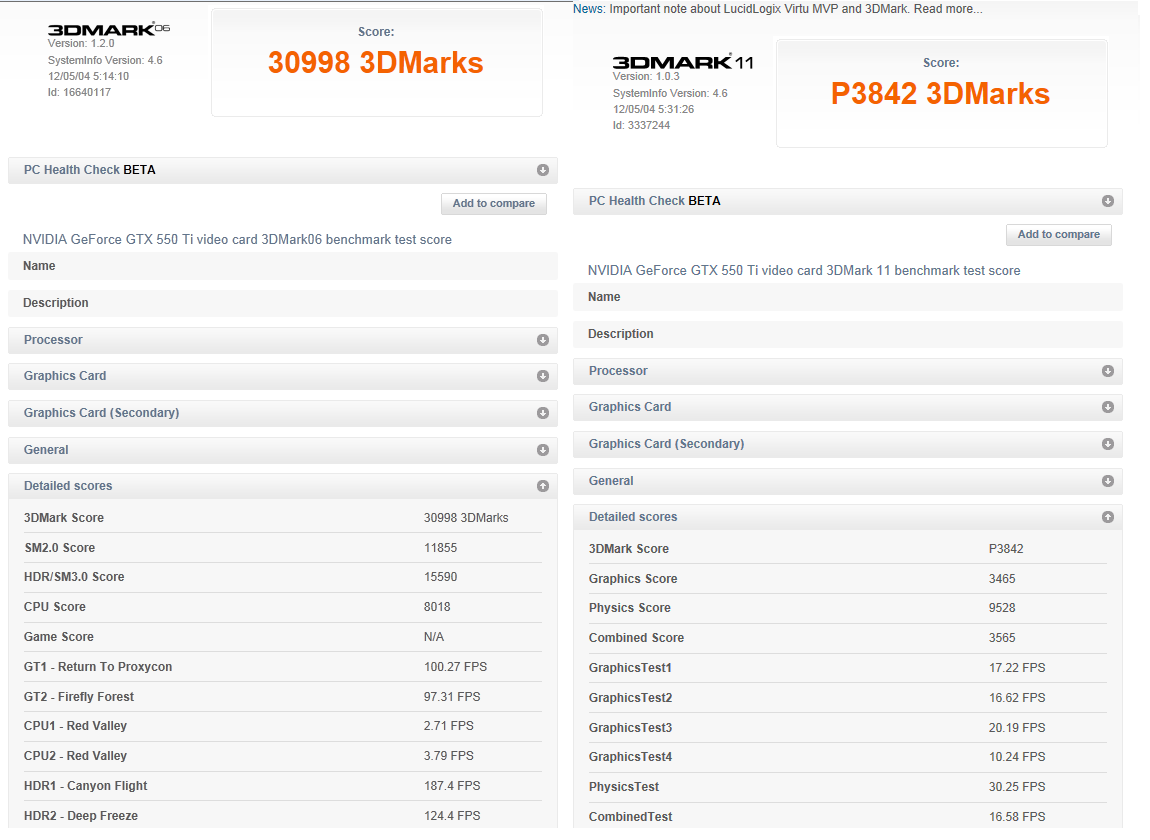Click the P3842 3DMarks score headline
Screen dimensions: 1150x840
[940, 94]
